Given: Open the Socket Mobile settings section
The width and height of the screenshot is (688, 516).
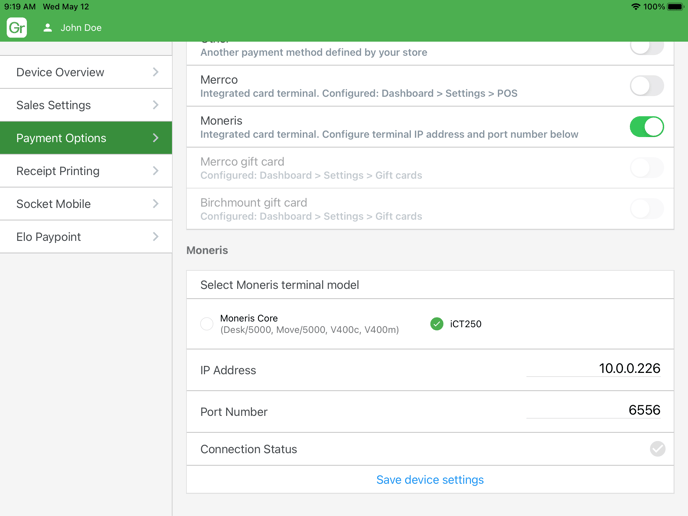Looking at the screenshot, I should pos(85,204).
